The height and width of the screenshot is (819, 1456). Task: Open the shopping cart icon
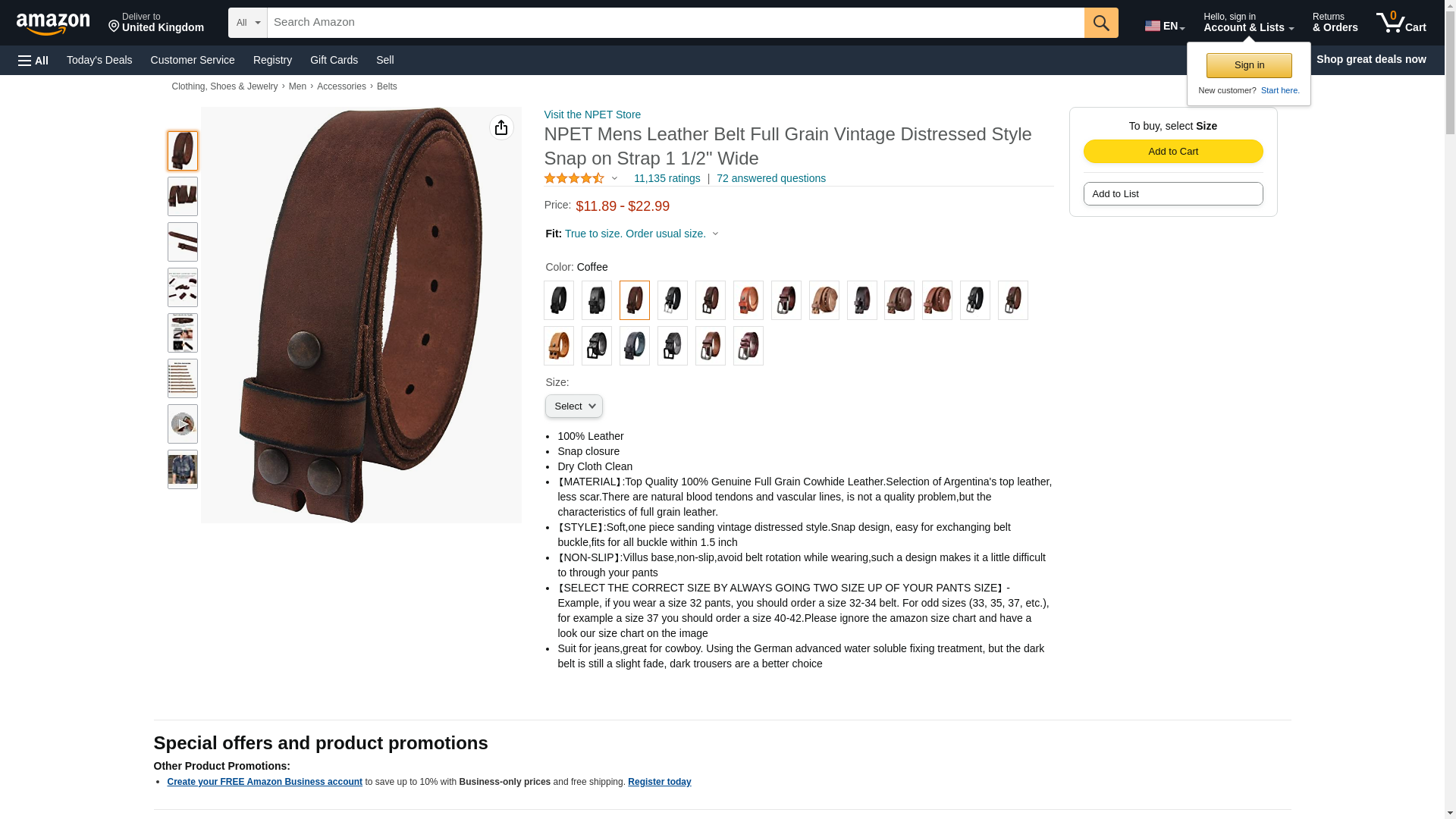pyautogui.click(x=1401, y=23)
